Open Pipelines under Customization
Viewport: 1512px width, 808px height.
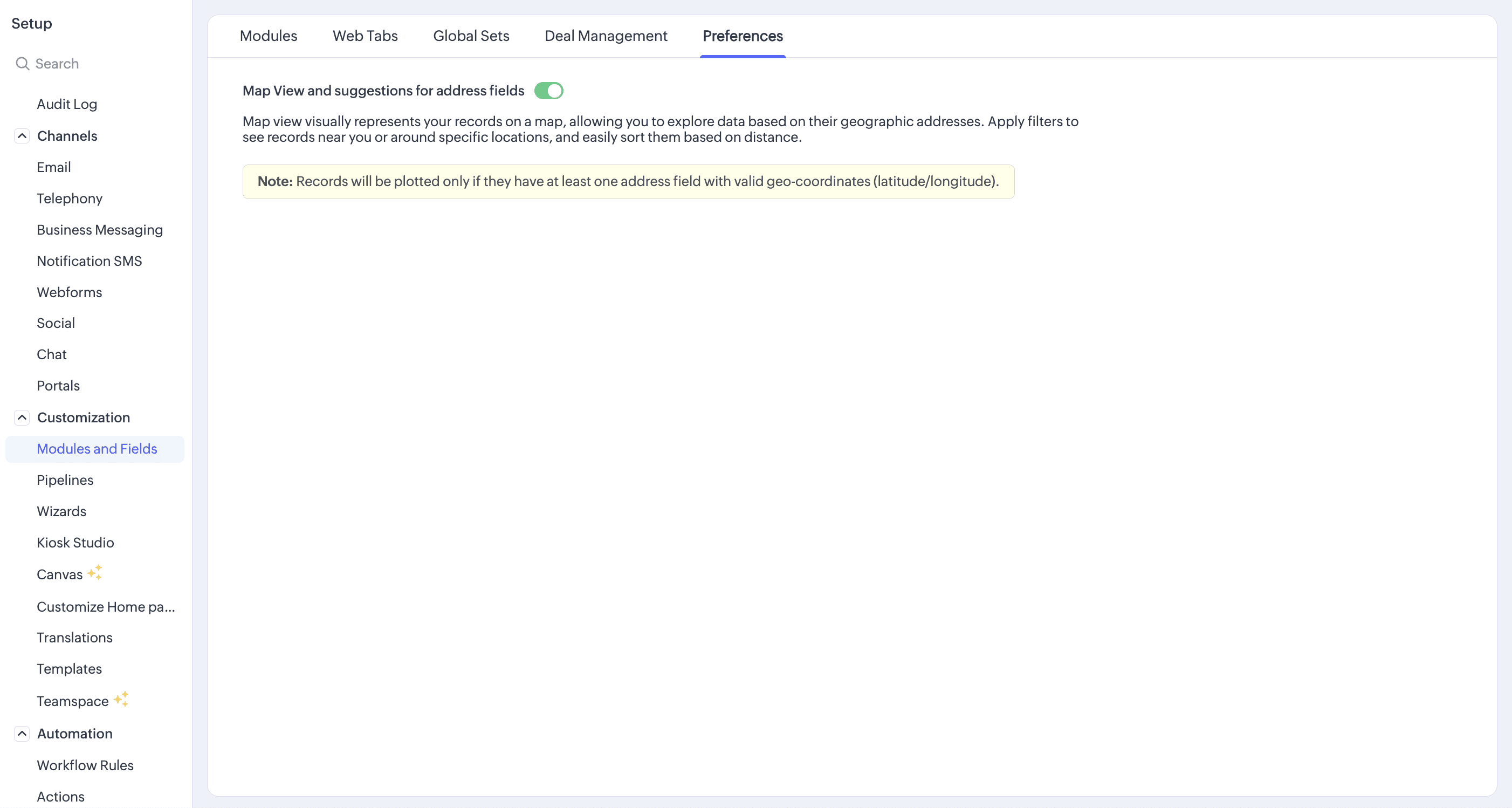point(65,481)
